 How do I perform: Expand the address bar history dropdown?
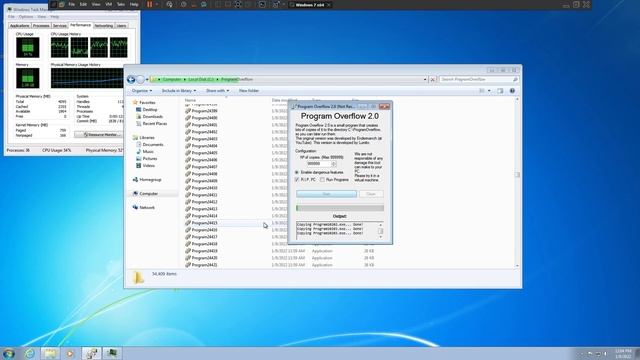[x=425, y=80]
